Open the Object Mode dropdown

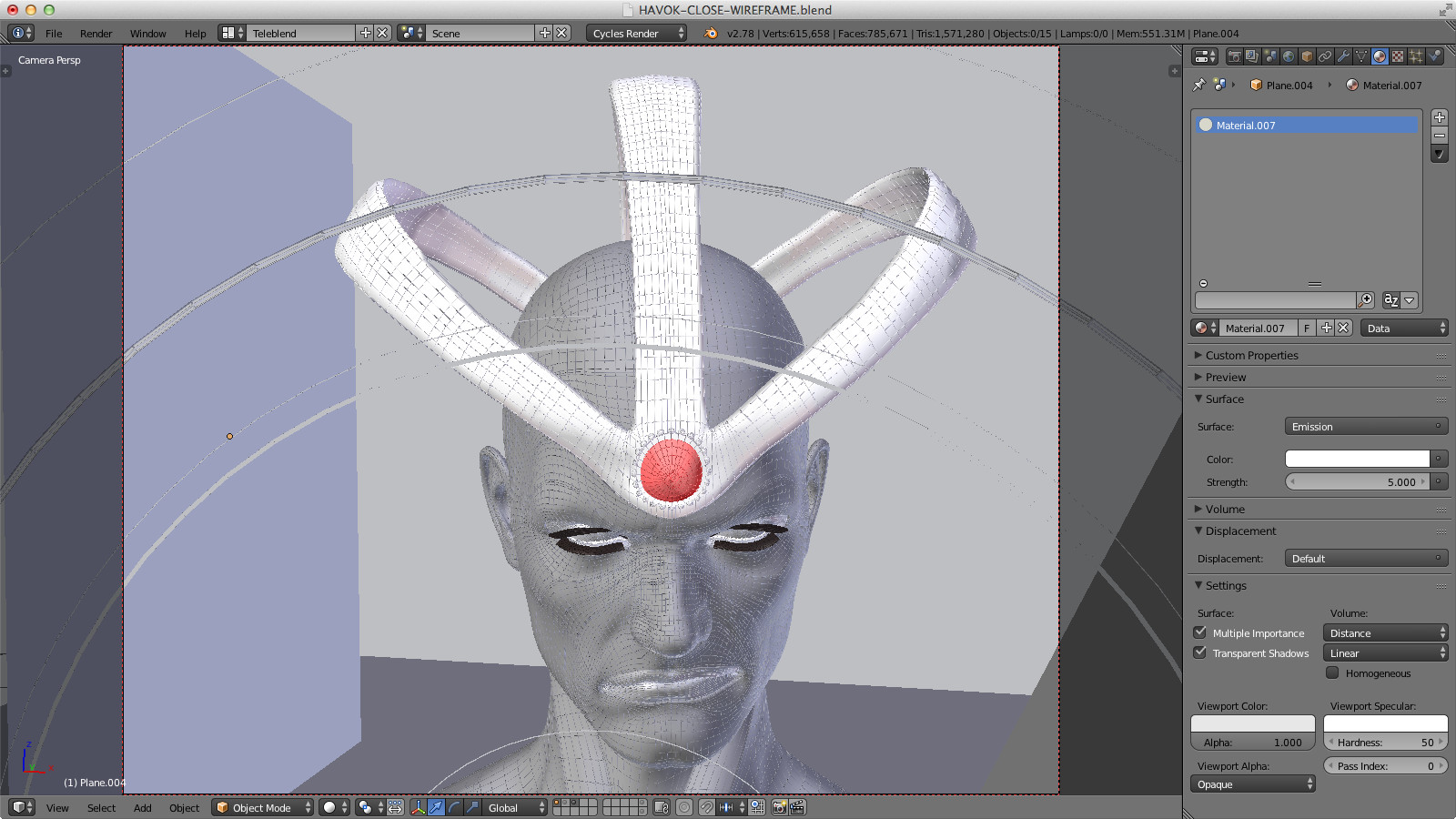tap(263, 807)
